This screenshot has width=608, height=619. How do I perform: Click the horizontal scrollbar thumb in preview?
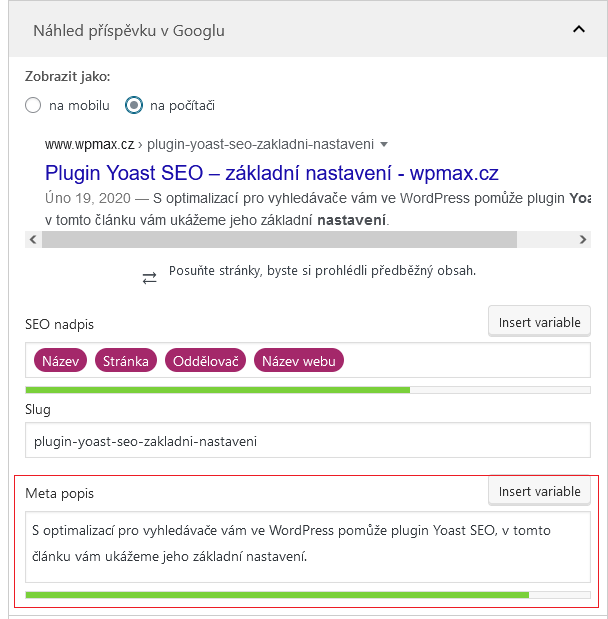[279, 240]
